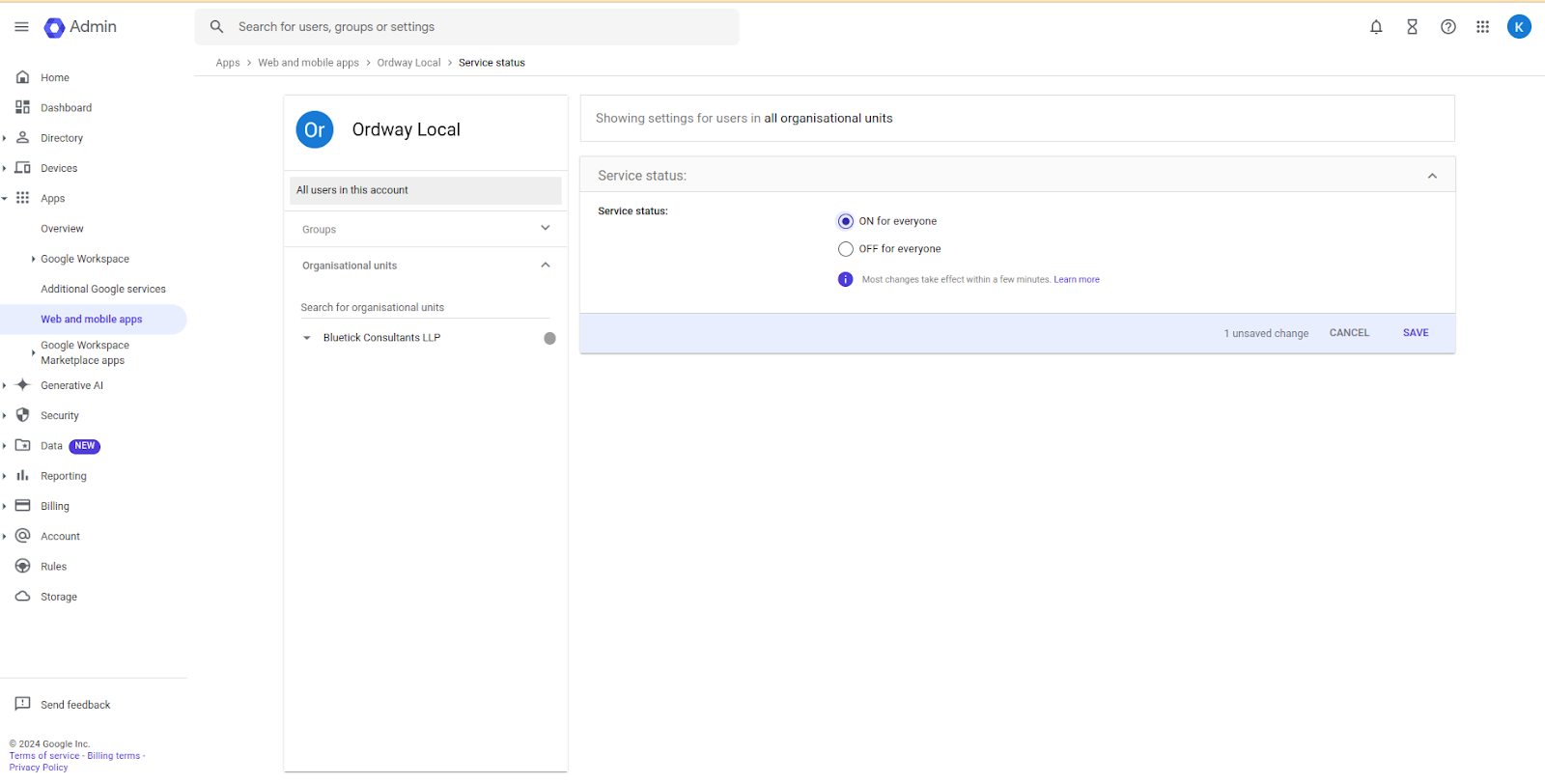
Task: Click the "1 unsaved change" text
Action: pos(1266,334)
